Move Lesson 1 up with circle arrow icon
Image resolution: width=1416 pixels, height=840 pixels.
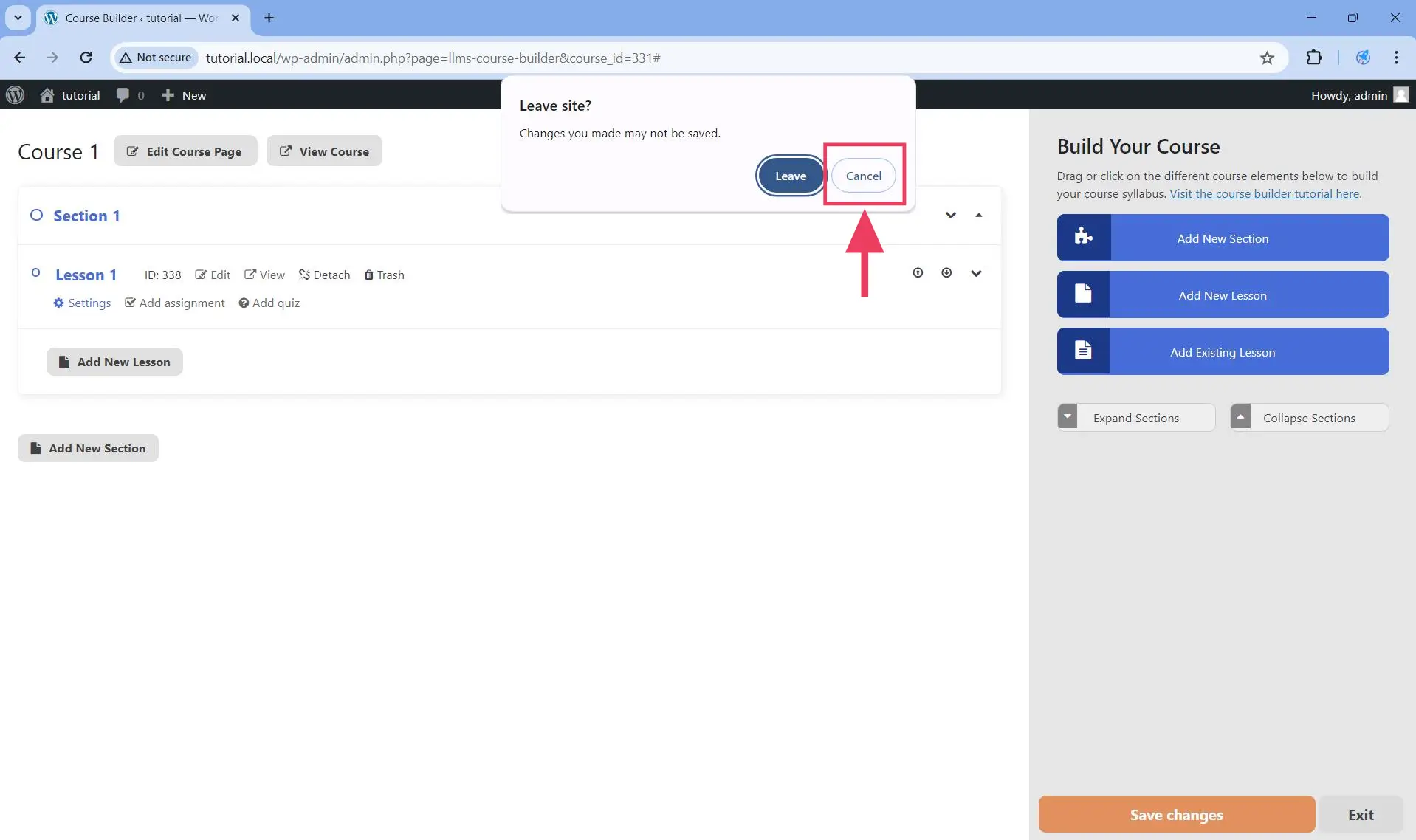click(x=918, y=272)
